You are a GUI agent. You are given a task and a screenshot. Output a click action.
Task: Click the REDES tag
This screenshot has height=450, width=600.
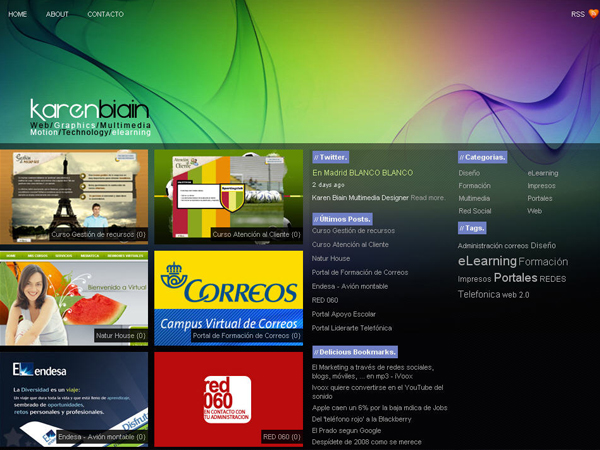coord(553,279)
